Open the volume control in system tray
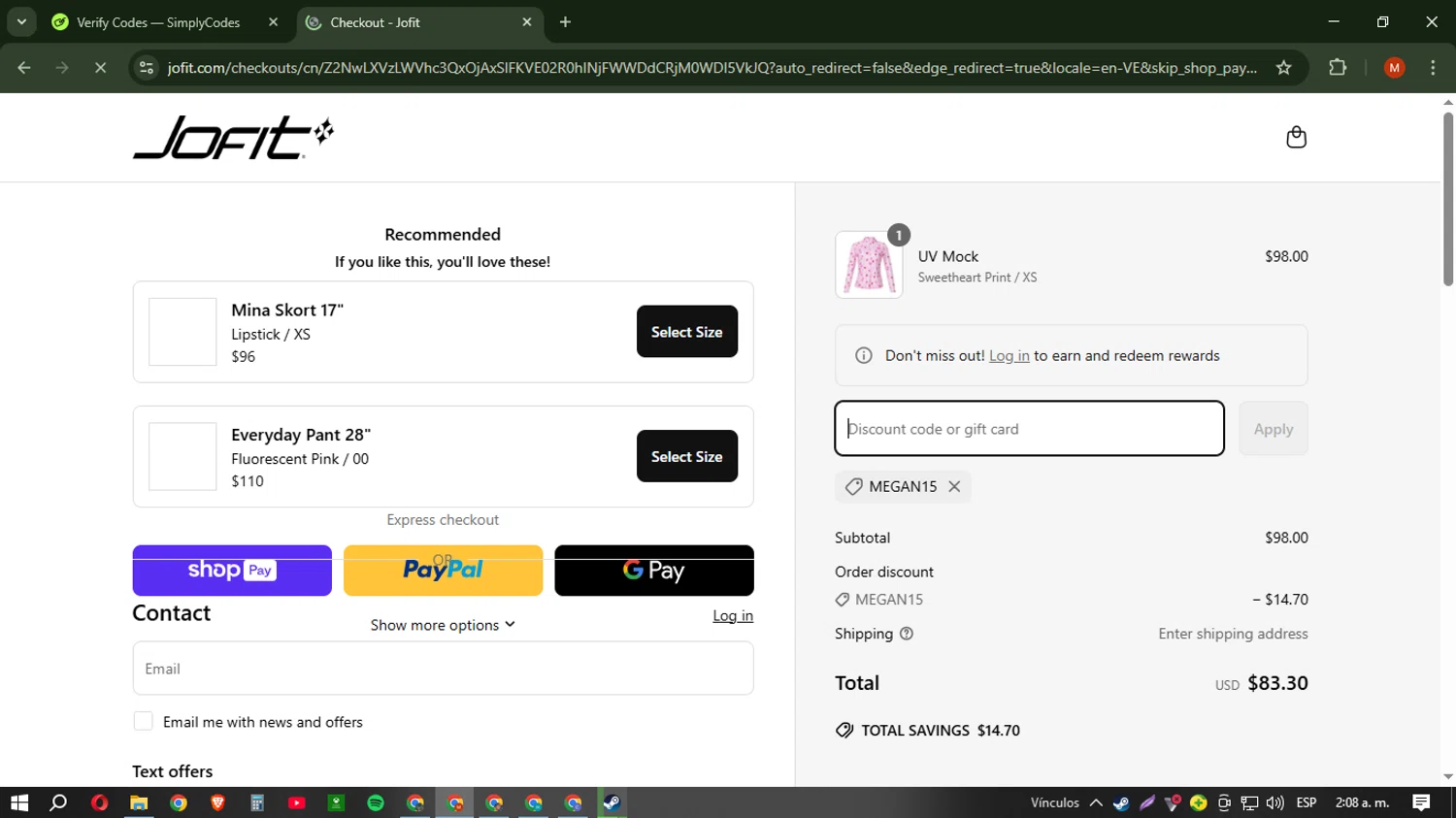 coord(1274,802)
